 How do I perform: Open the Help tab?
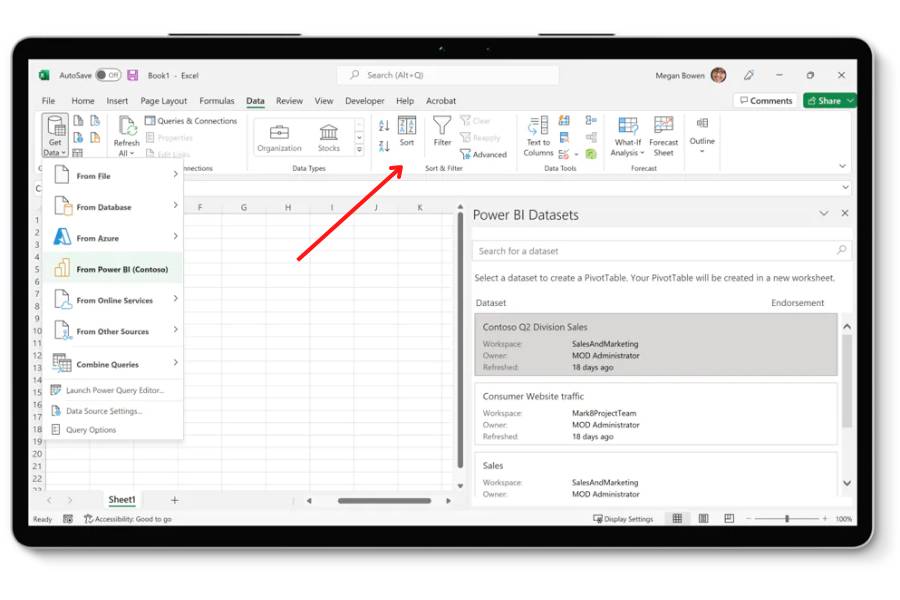[405, 100]
